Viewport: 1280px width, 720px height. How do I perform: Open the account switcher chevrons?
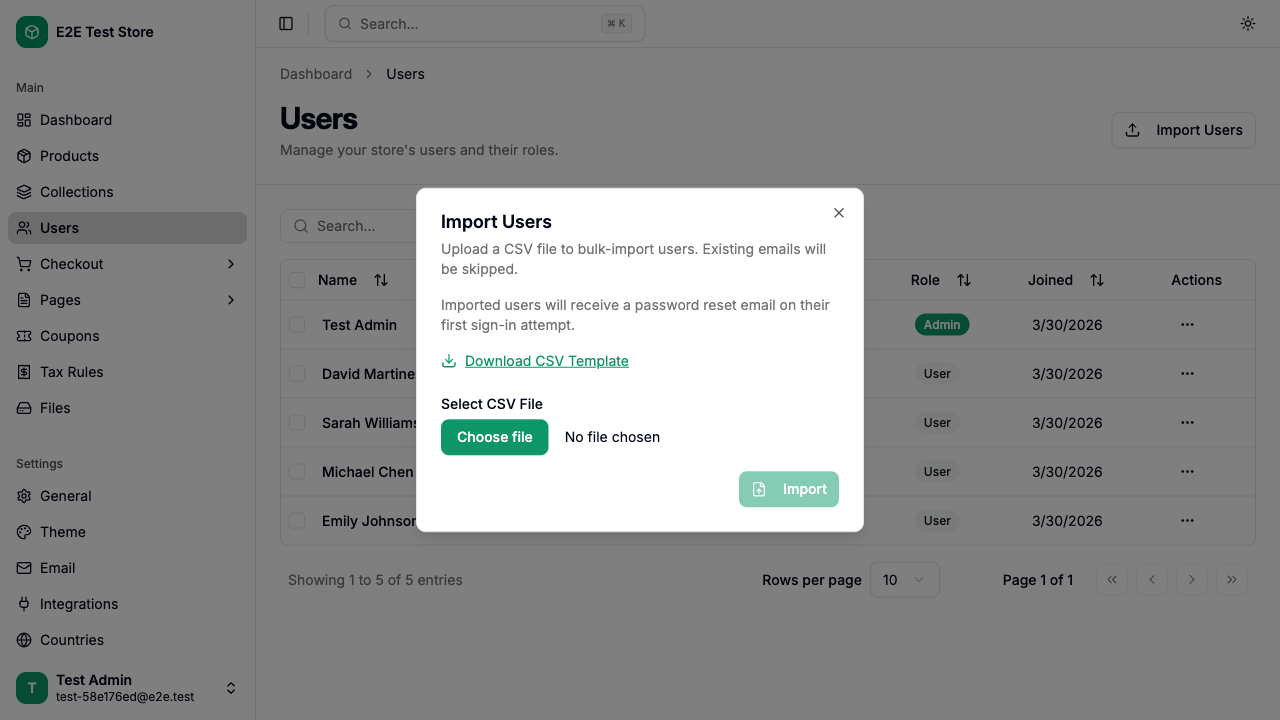[x=231, y=688]
